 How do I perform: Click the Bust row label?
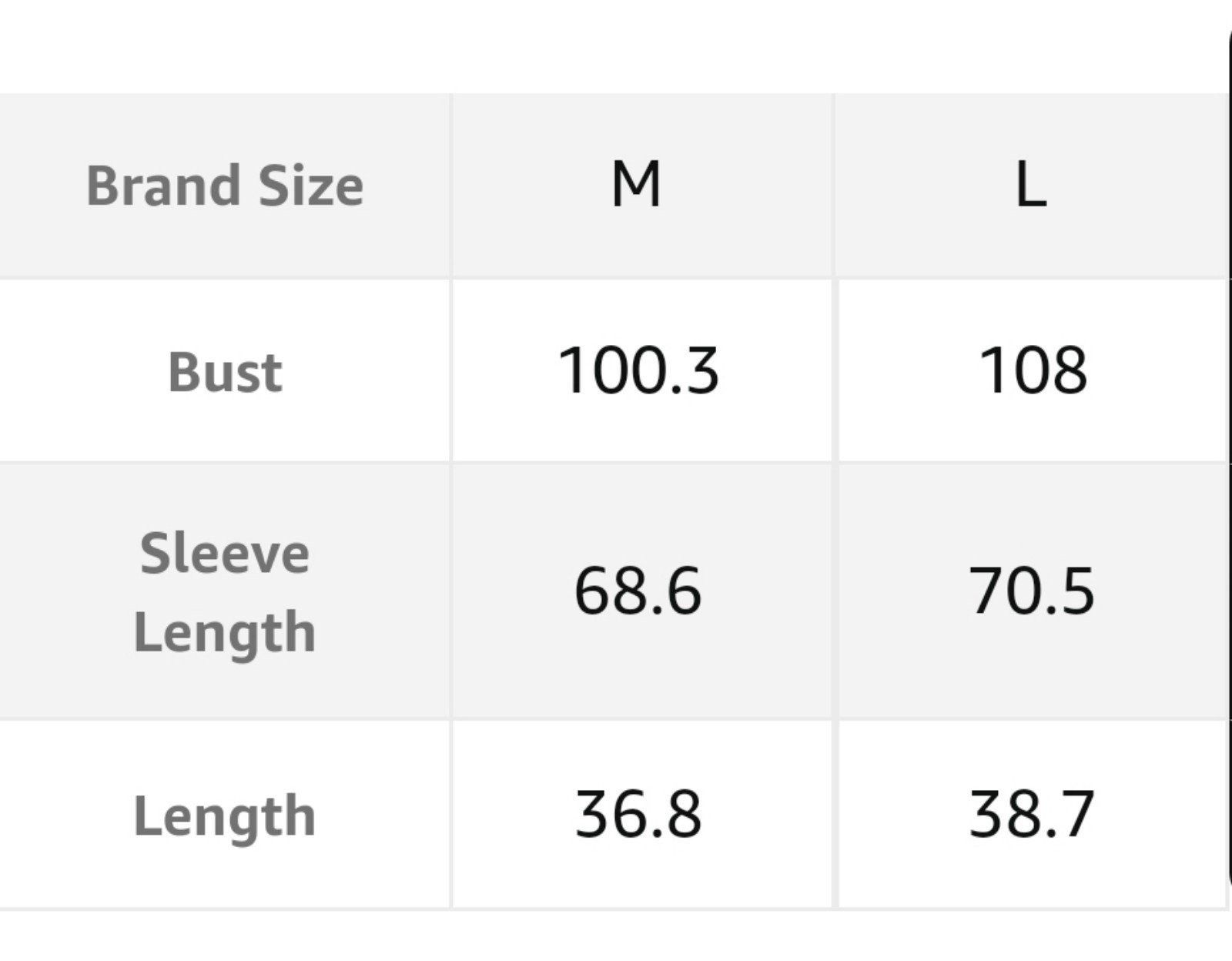coord(224,371)
